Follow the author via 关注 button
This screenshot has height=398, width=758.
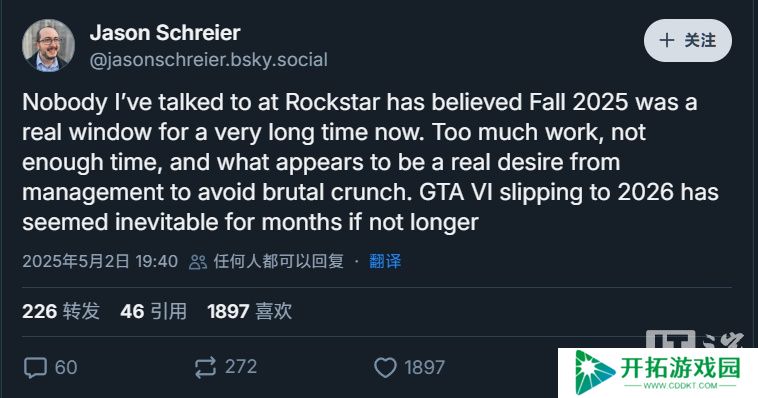[x=687, y=40]
